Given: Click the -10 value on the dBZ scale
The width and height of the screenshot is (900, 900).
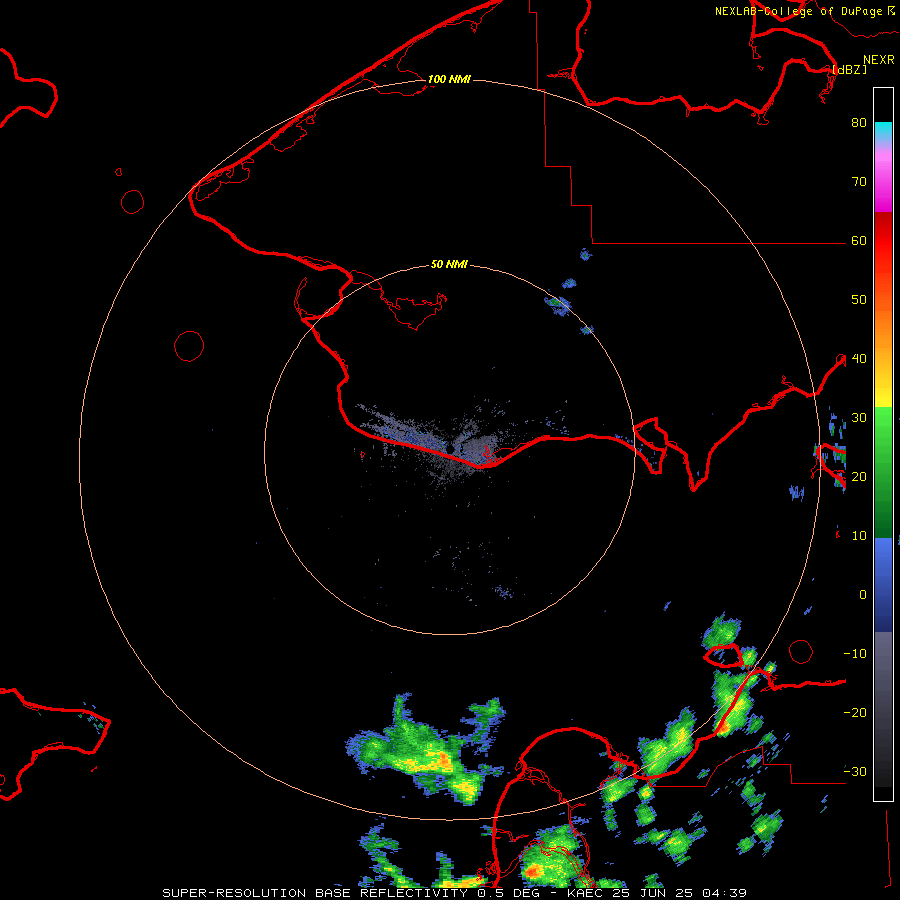Looking at the screenshot, I should click(855, 653).
